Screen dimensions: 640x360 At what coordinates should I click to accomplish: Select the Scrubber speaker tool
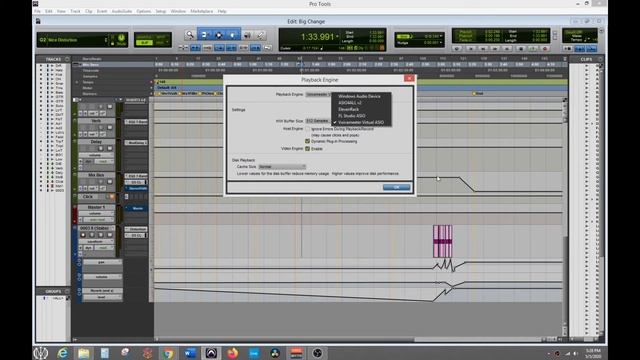click(247, 35)
